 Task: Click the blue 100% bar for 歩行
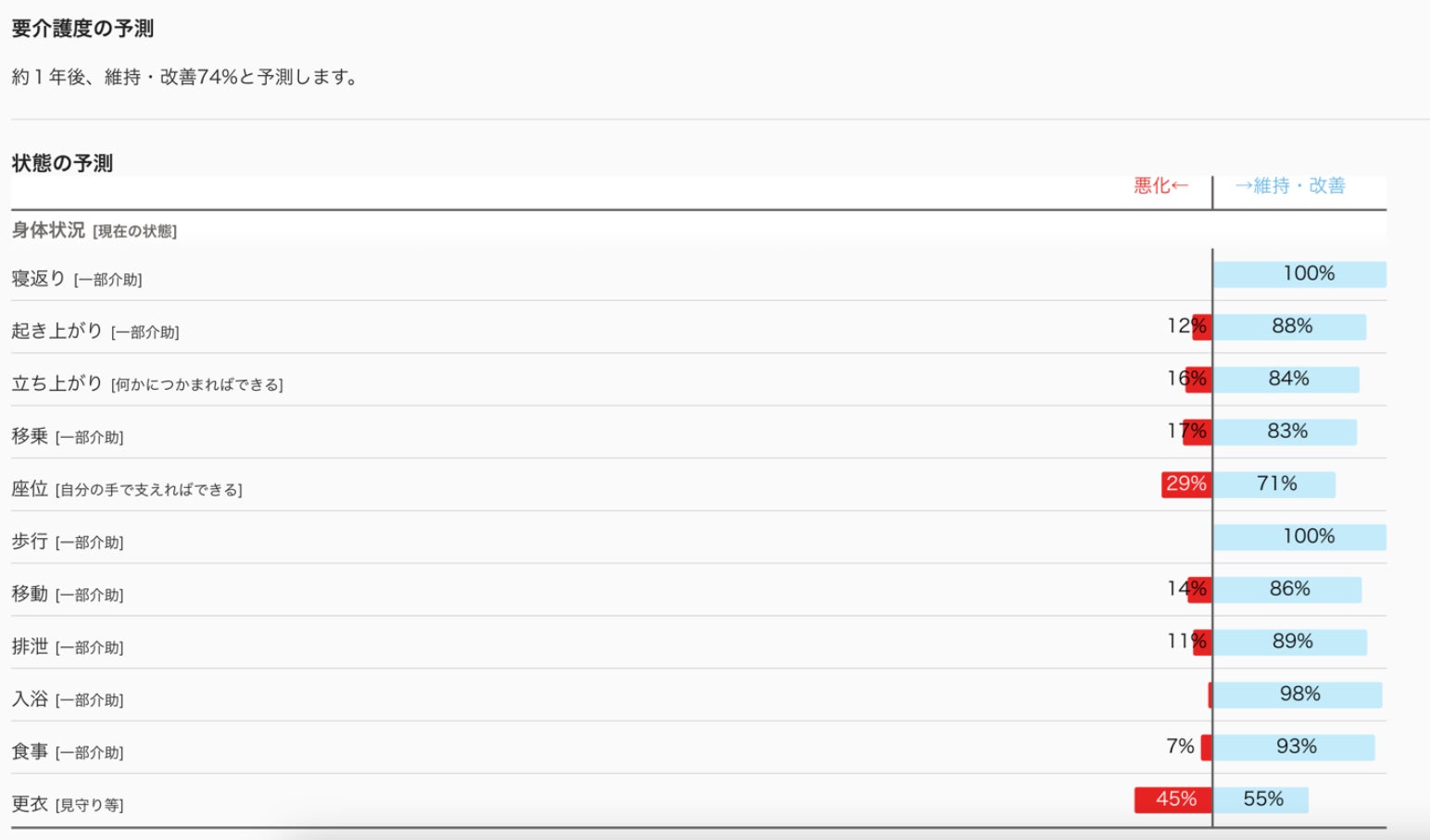[1299, 537]
